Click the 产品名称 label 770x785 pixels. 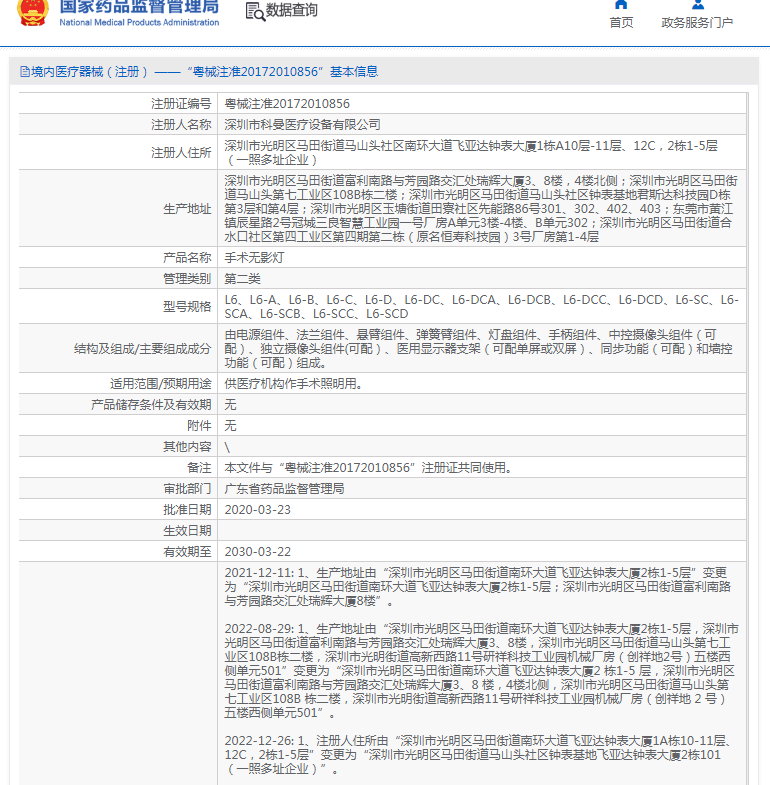(x=187, y=258)
